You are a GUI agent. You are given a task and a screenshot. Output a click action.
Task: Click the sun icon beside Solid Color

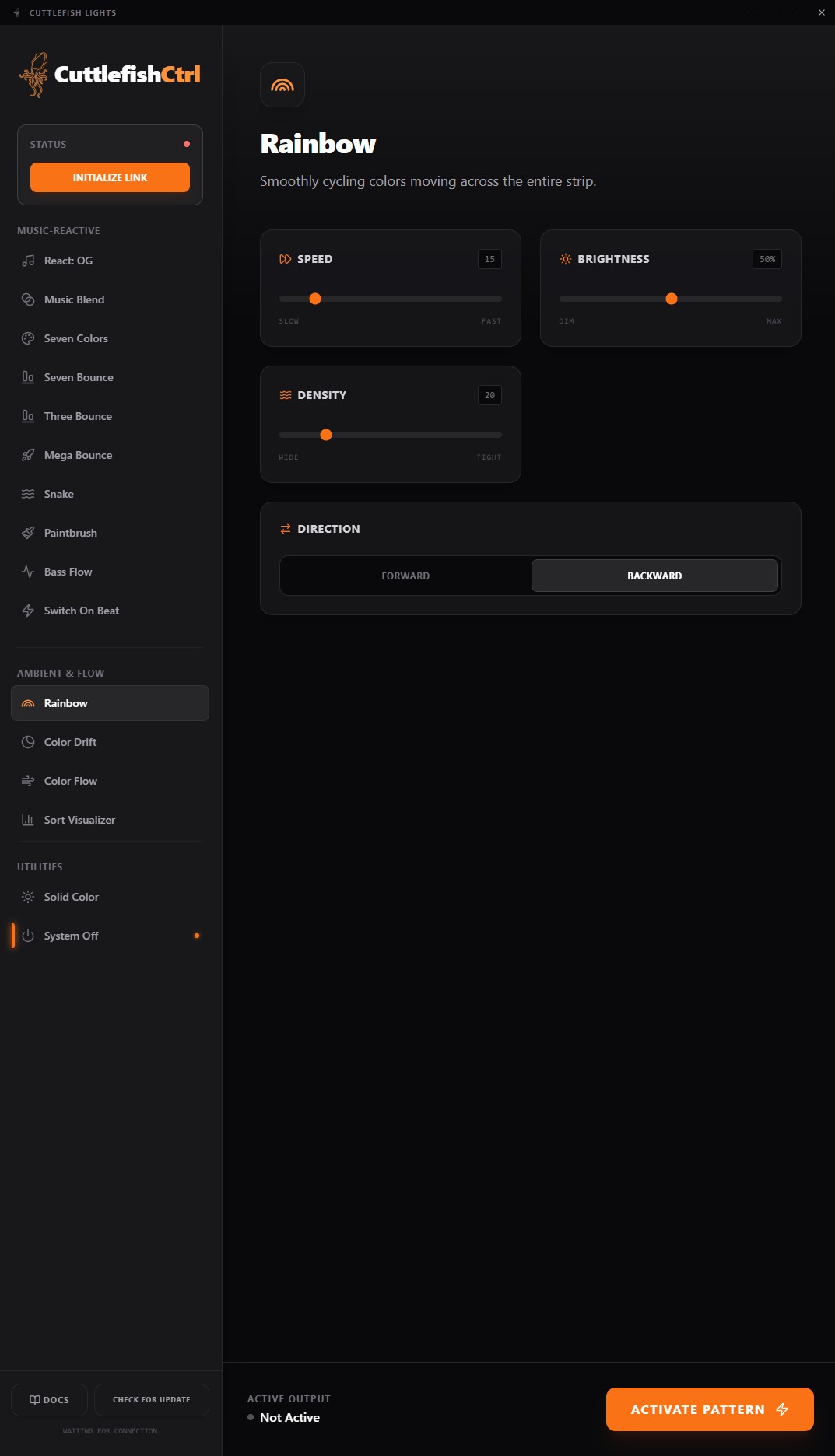point(28,897)
